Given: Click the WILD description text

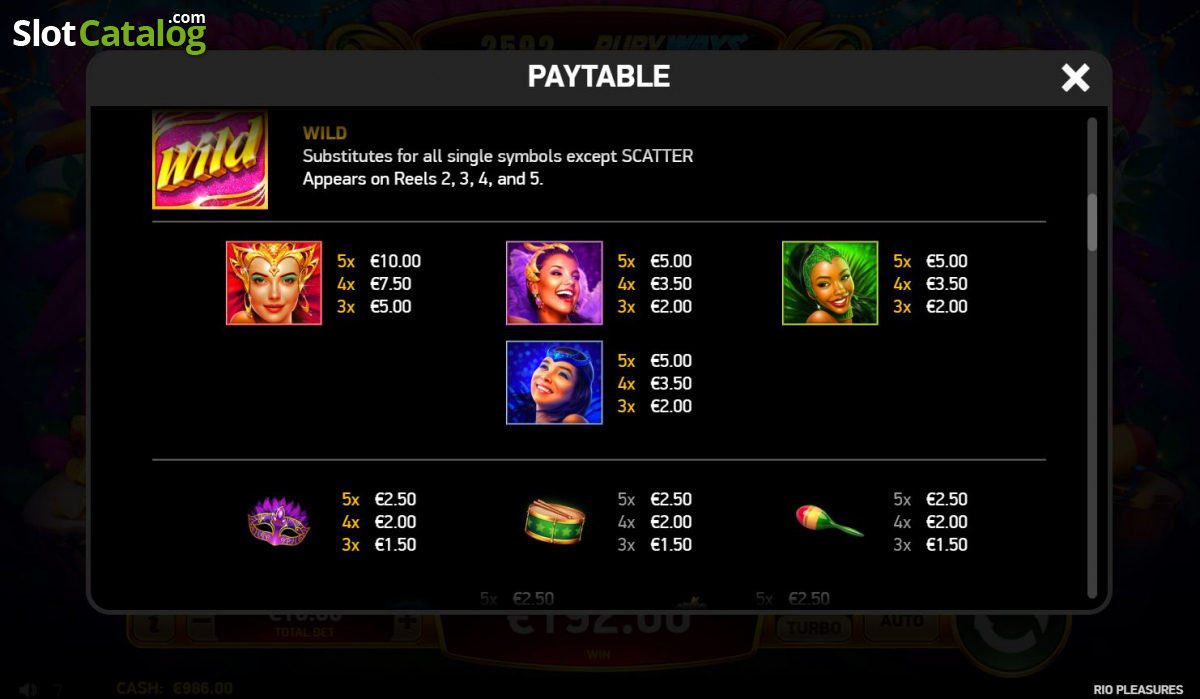Looking at the screenshot, I should click(x=498, y=168).
